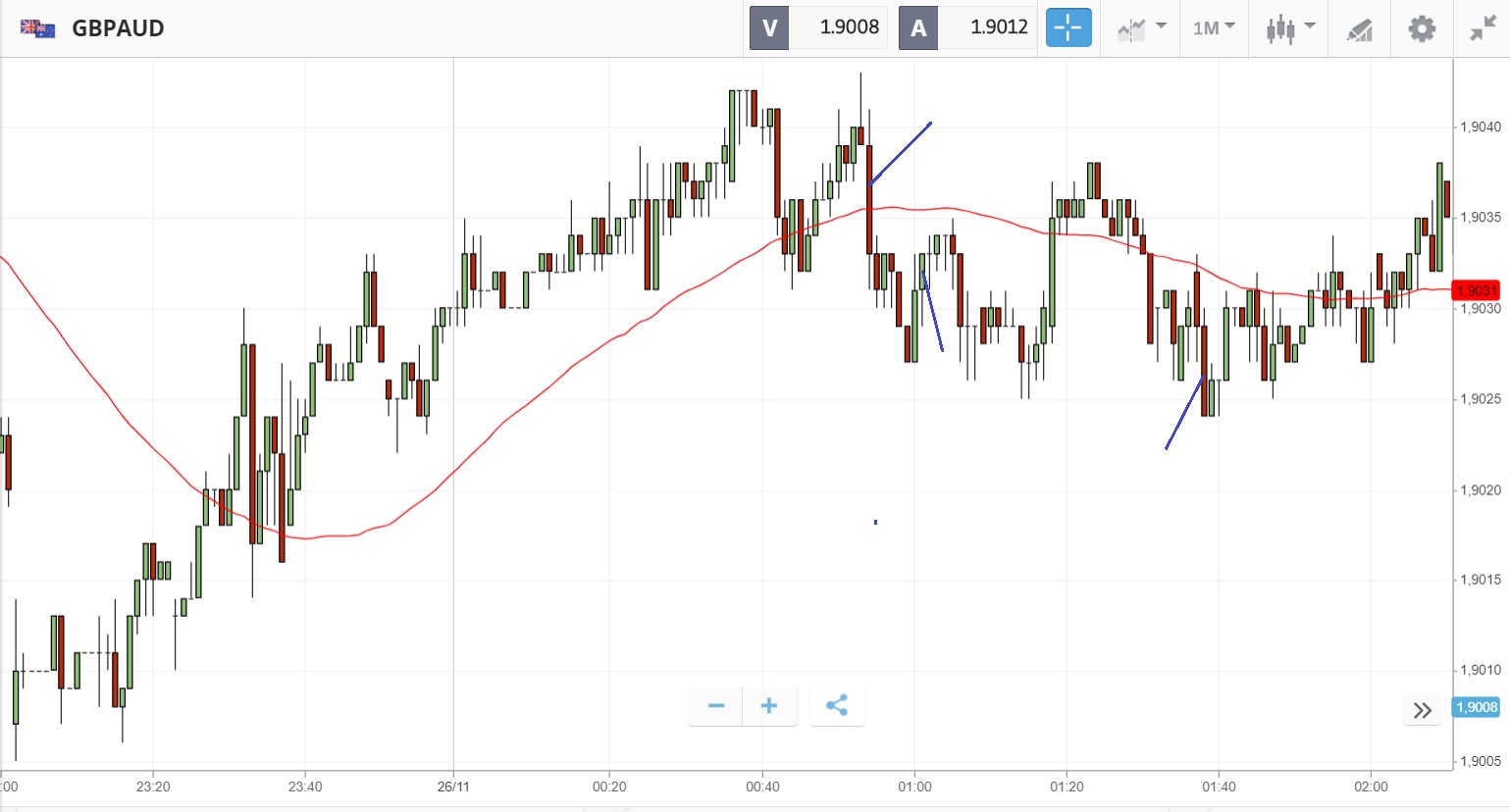Open the compare/indicators chart dropdown

click(1141, 28)
